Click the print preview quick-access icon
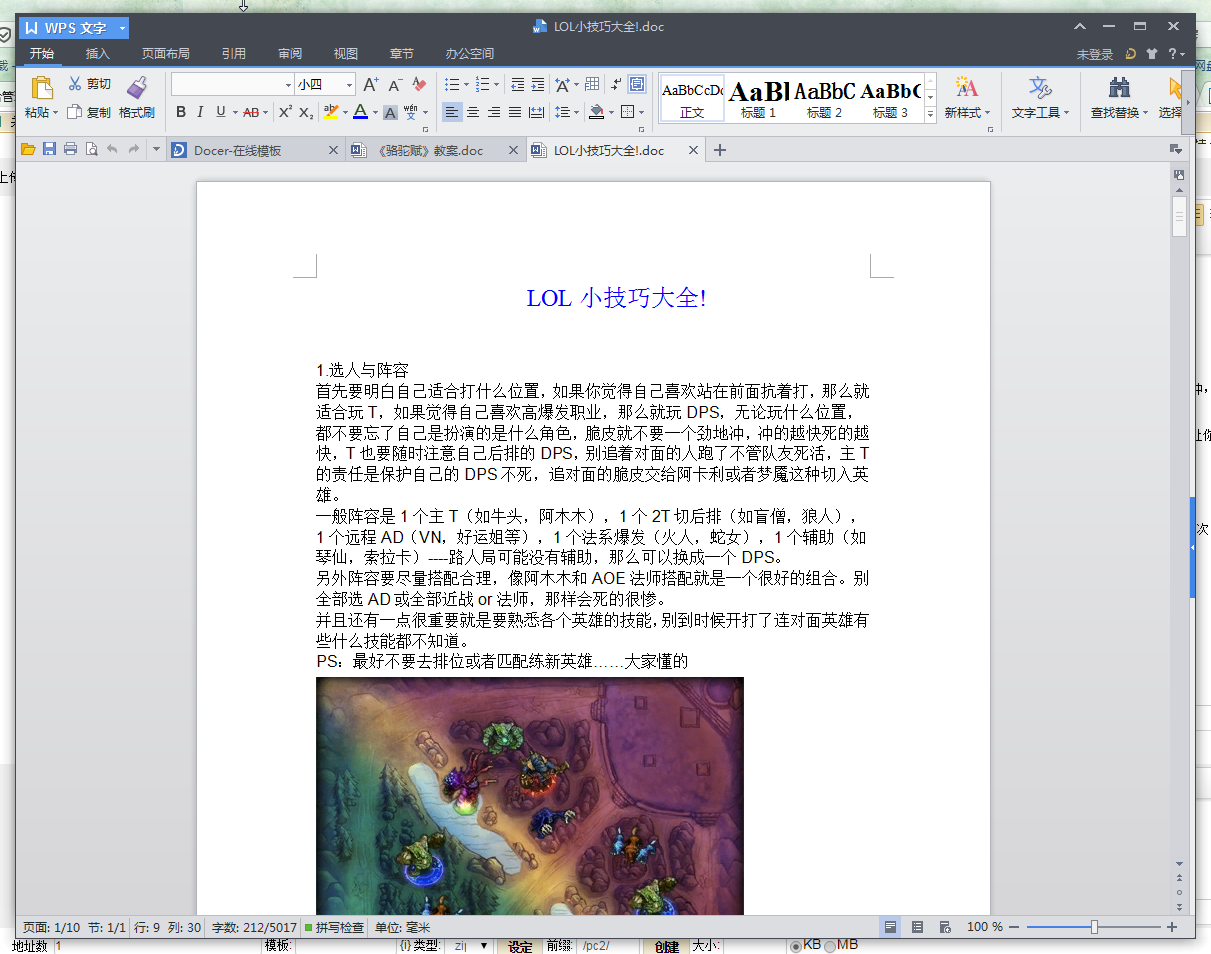 coord(91,150)
